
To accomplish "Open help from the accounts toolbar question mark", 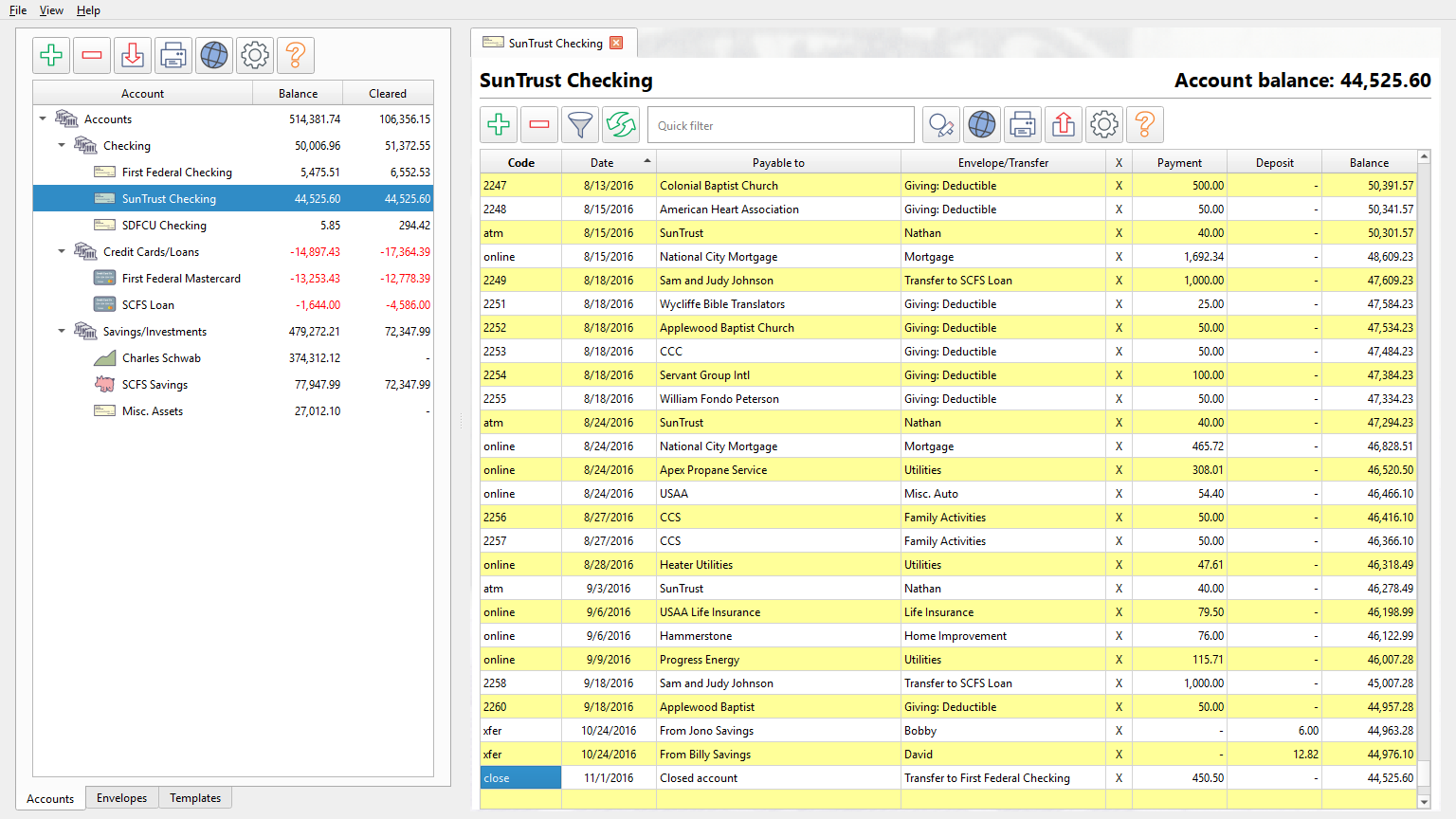I will [x=296, y=55].
